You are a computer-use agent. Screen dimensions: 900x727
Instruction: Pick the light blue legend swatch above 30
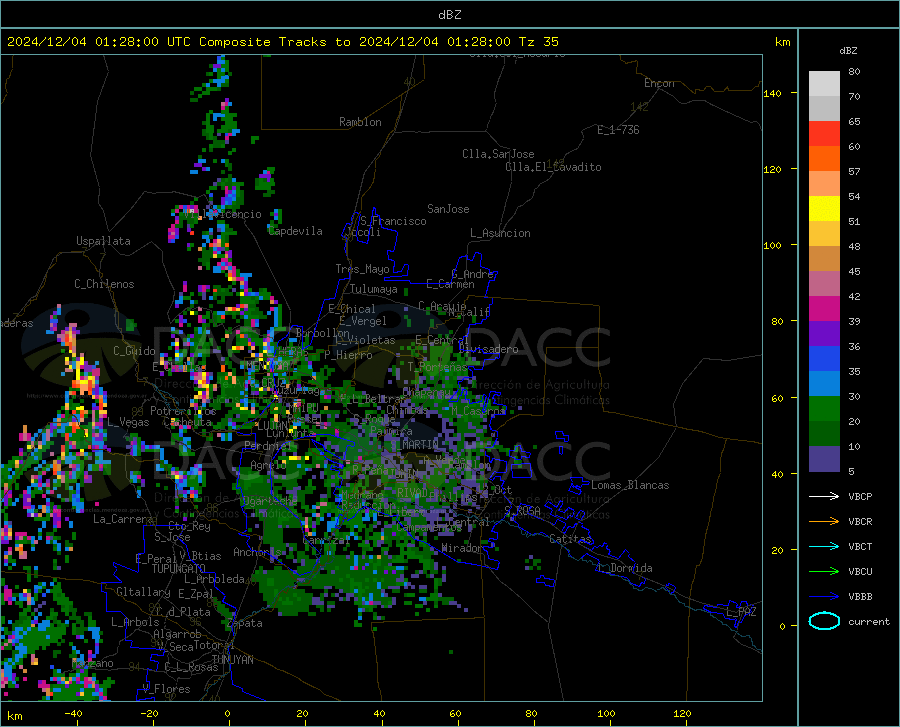(824, 384)
